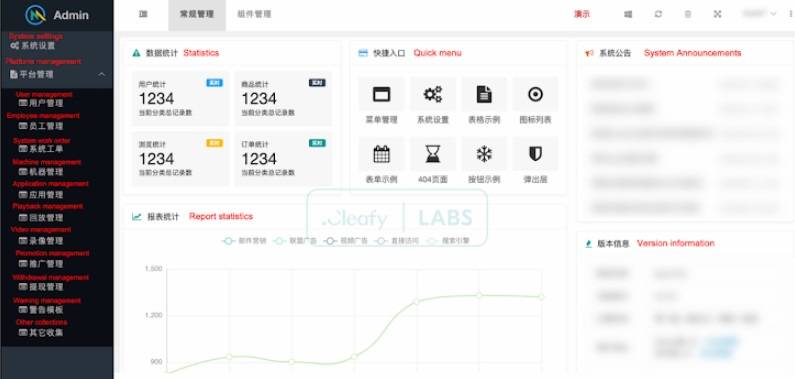Click the 用户统计 card value 1234
This screenshot has height=379, width=795.
(x=156, y=99)
